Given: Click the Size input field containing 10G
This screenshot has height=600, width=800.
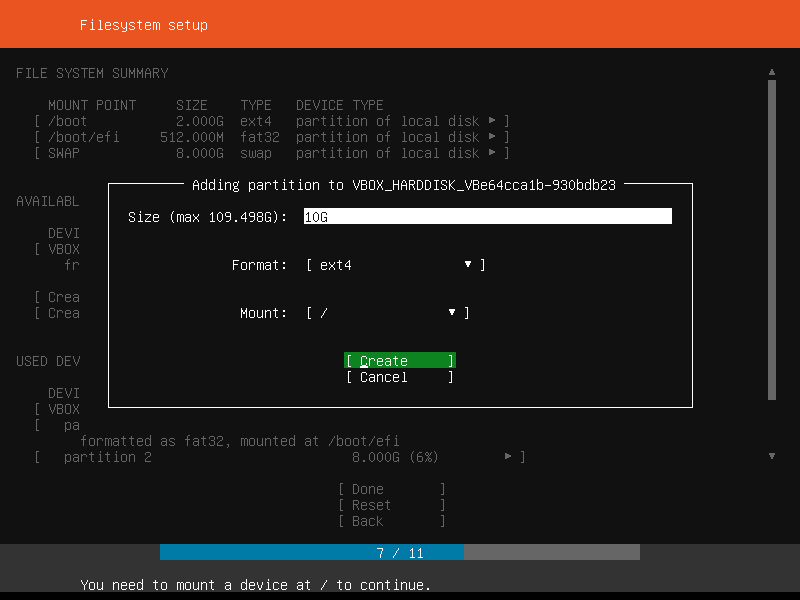Looking at the screenshot, I should [x=487, y=216].
